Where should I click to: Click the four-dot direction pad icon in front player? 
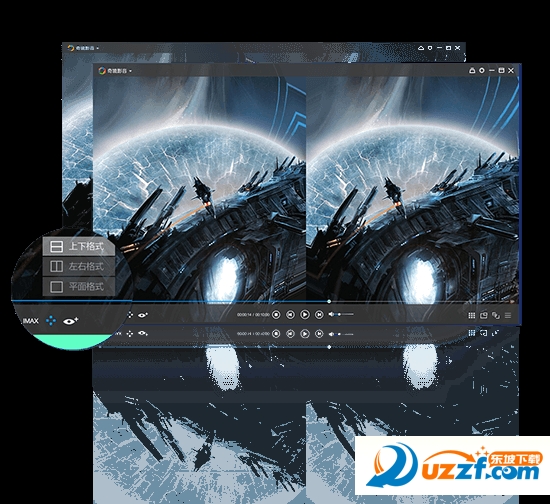(130, 315)
